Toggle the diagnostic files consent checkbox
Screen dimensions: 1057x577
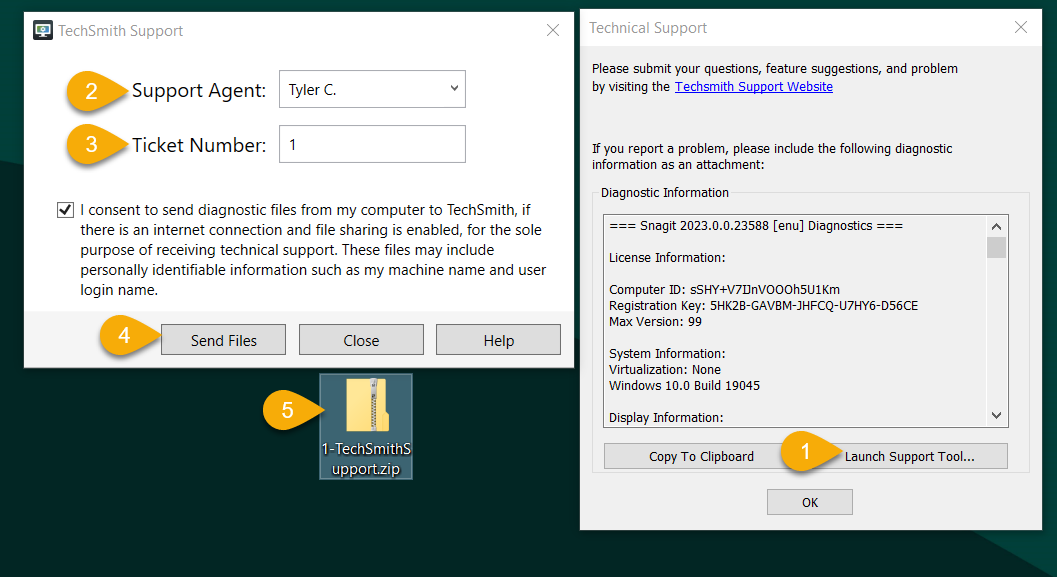[x=65, y=209]
